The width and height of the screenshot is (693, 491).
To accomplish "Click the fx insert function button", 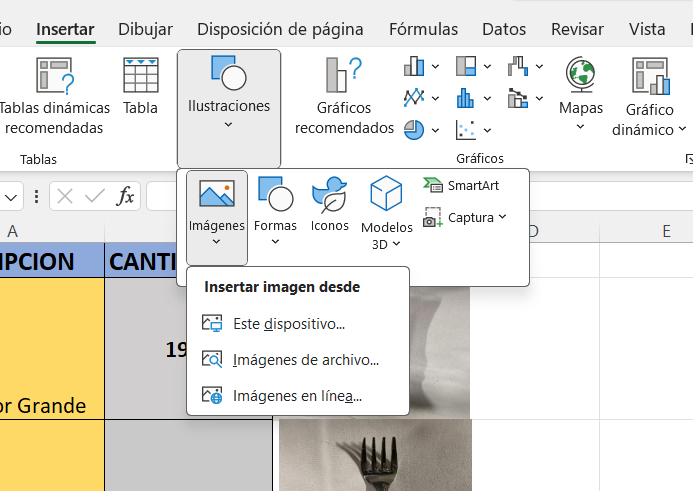I will (125, 196).
